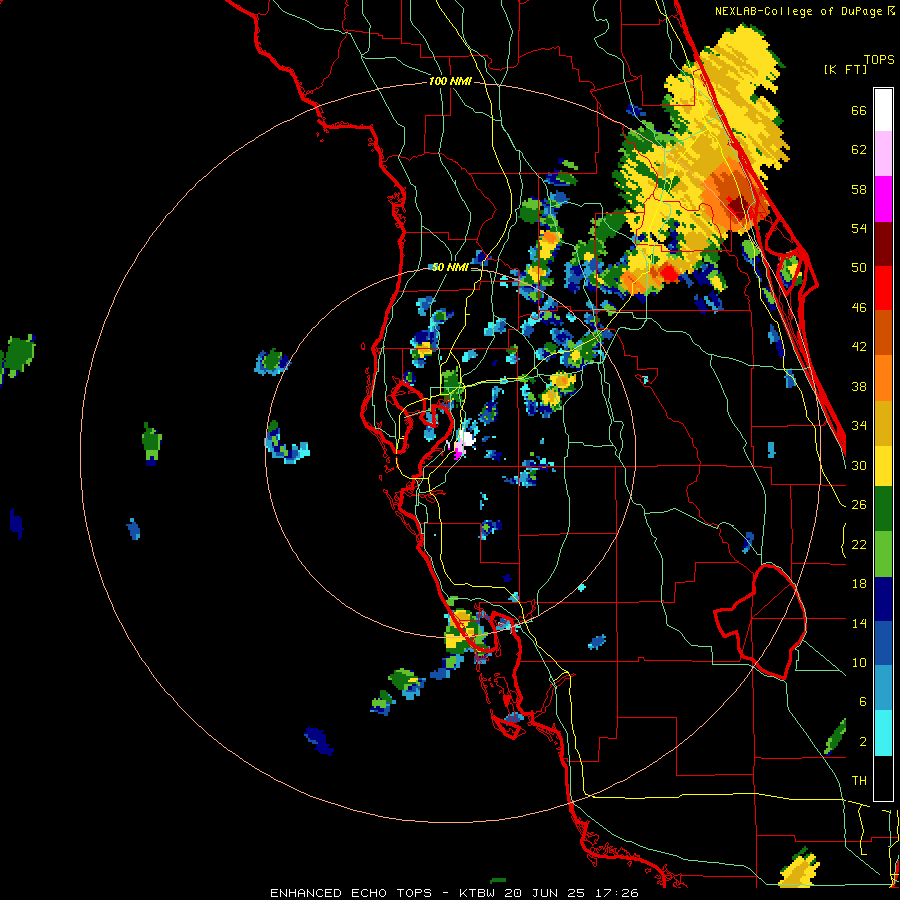This screenshot has height=900, width=900.
Task: Select the light green legend swatch
Action: tap(883, 554)
